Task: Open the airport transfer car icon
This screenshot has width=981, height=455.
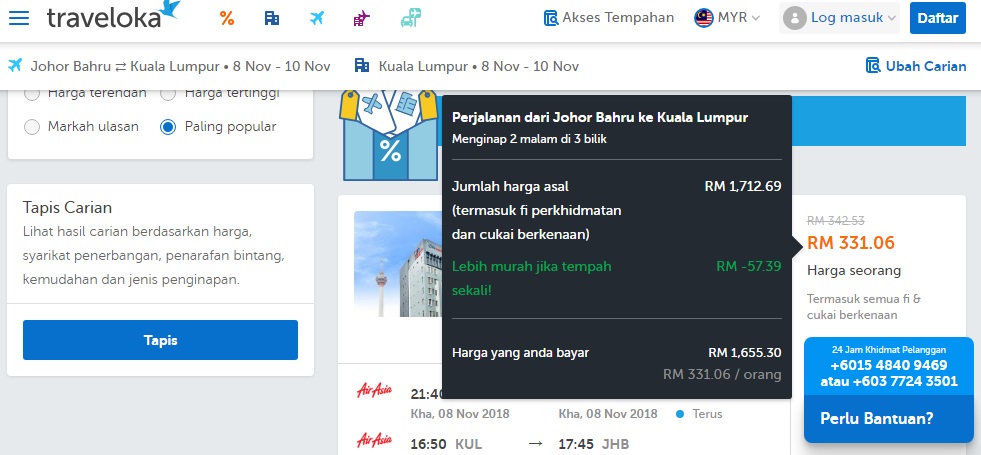Action: 410,18
